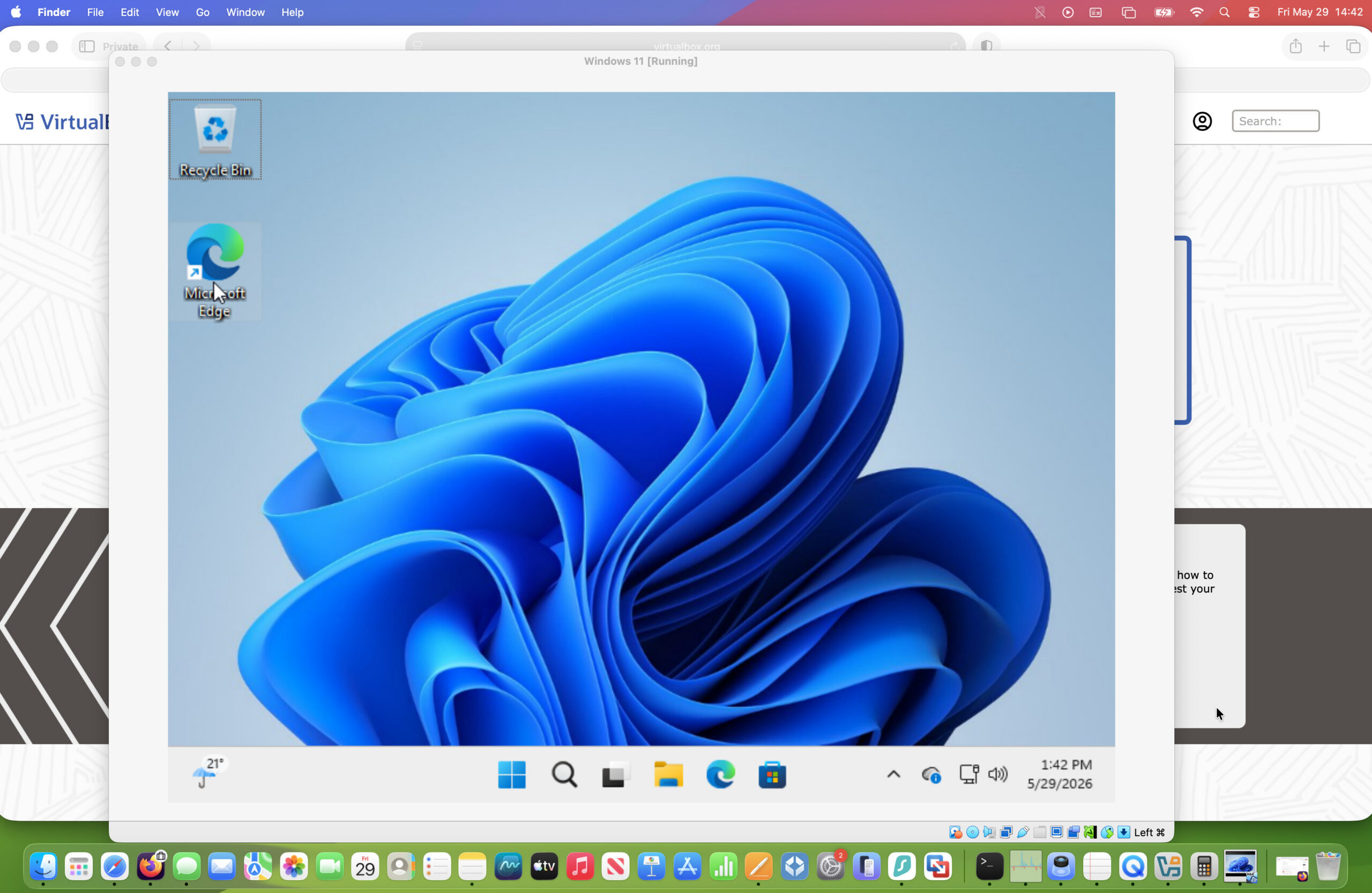The width and height of the screenshot is (1372, 893).
Task: Open Windows taskbar Search
Action: click(564, 774)
